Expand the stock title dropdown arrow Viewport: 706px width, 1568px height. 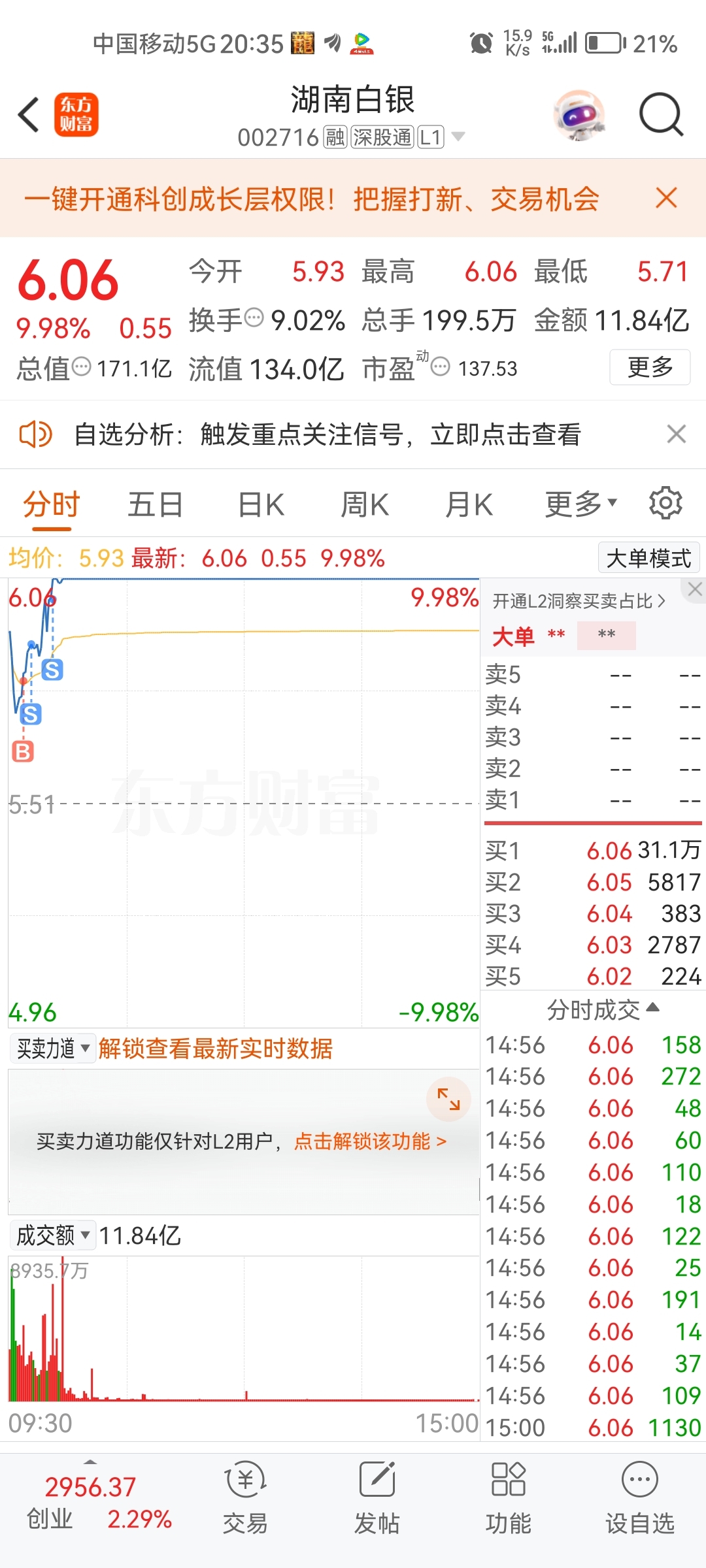click(458, 137)
